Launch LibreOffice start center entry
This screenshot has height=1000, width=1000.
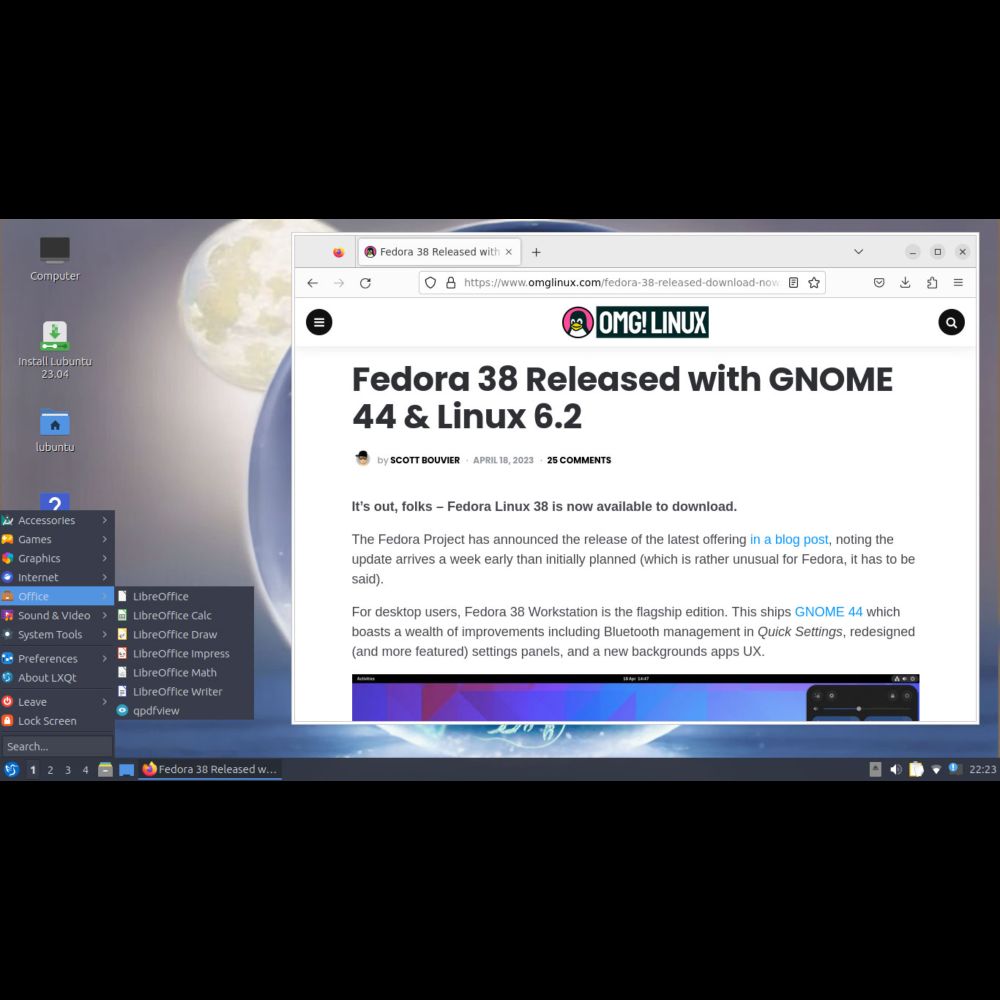pos(184,596)
